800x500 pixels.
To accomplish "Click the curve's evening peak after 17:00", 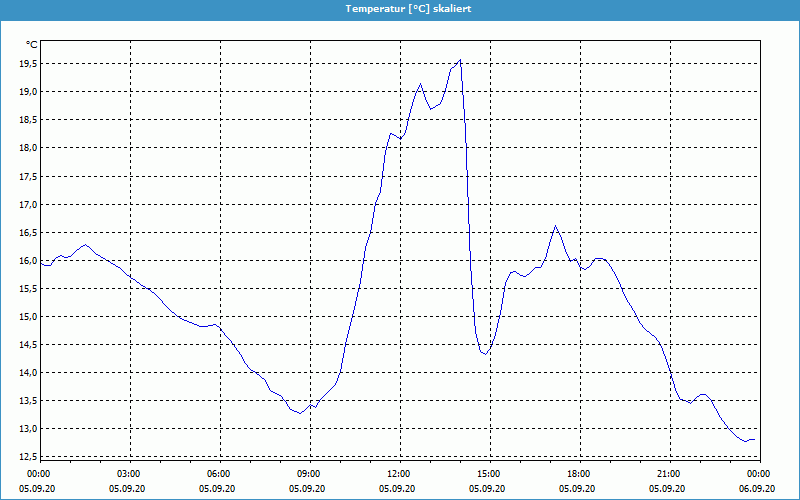I will (556, 226).
